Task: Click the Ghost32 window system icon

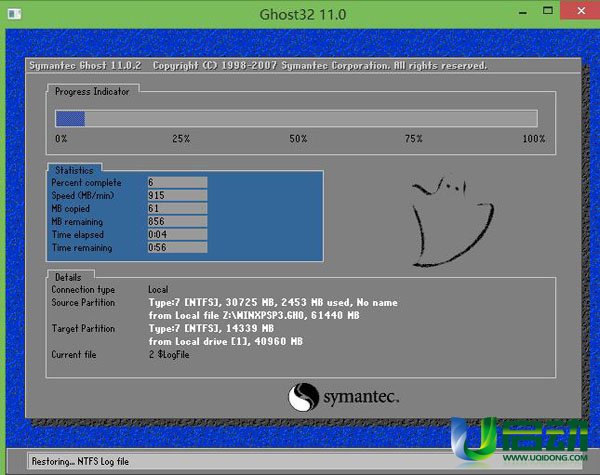Action: click(15, 14)
